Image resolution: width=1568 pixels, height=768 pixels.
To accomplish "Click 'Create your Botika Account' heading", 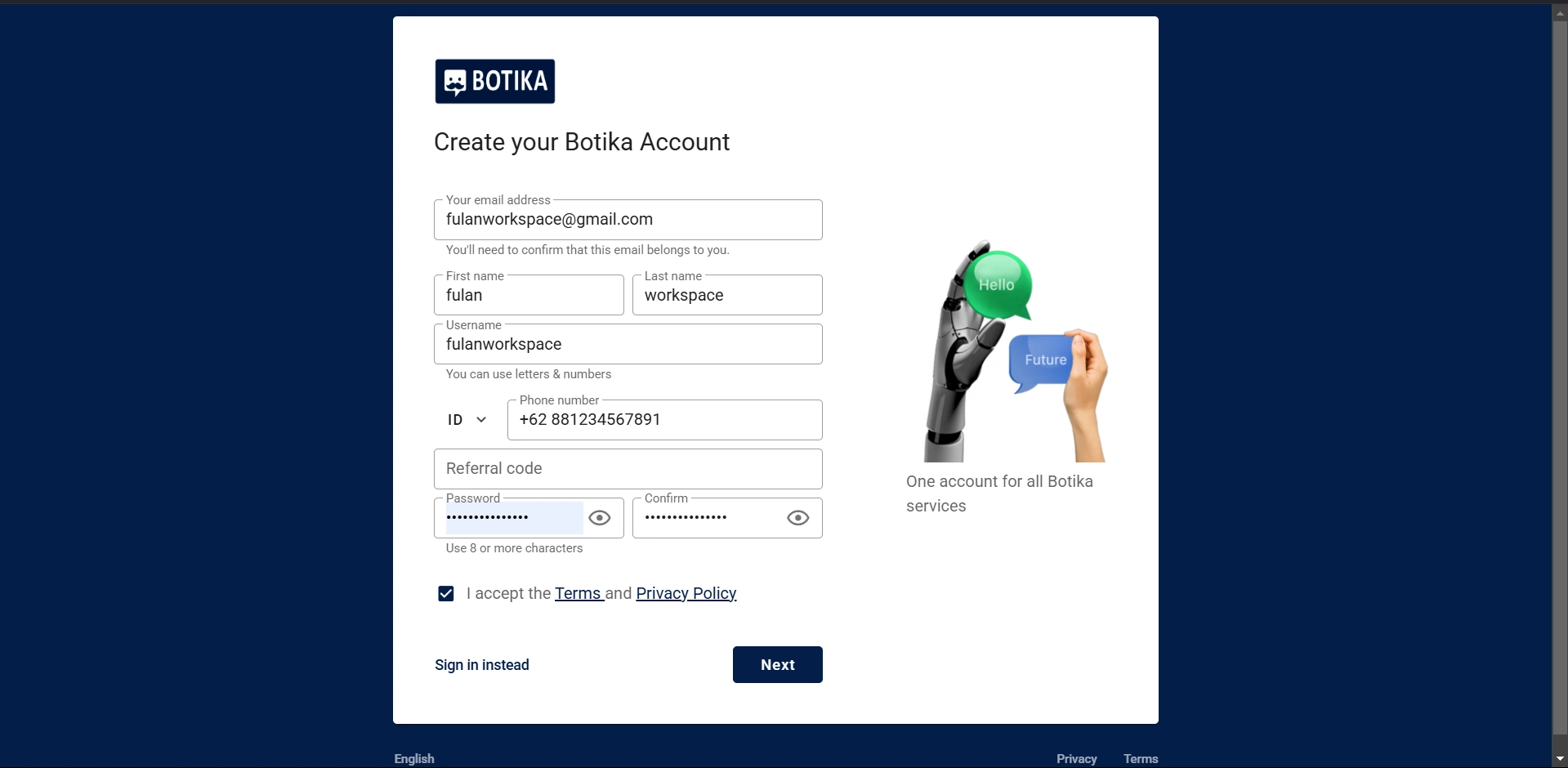I will pyautogui.click(x=582, y=142).
